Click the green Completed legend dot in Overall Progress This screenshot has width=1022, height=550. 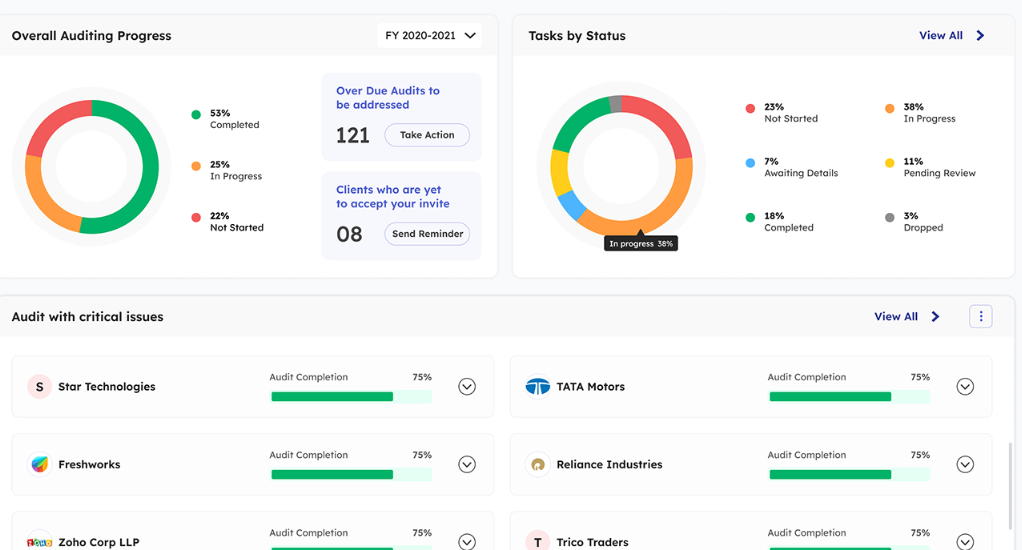pyautogui.click(x=196, y=115)
